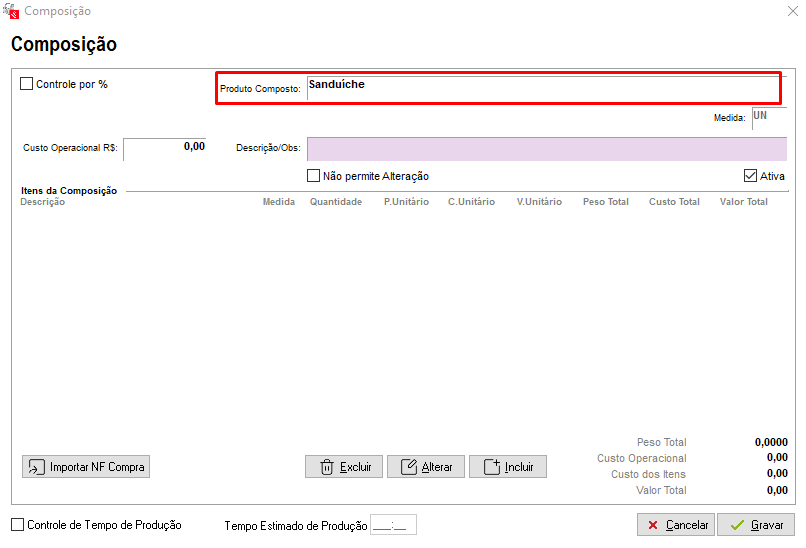Sort by the Quantidade column header

pyautogui.click(x=336, y=202)
